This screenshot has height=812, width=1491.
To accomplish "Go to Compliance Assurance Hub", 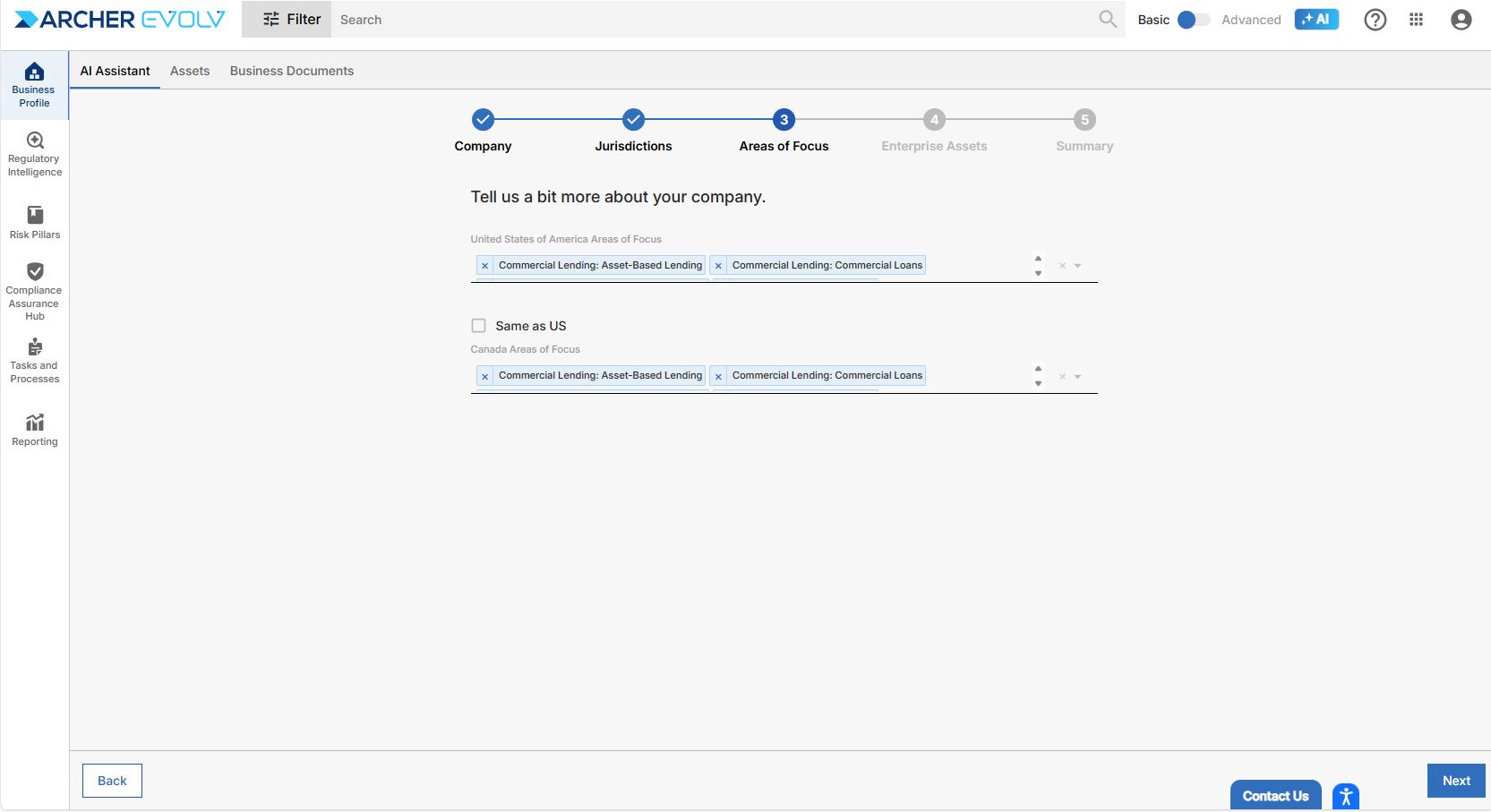I will [x=35, y=291].
